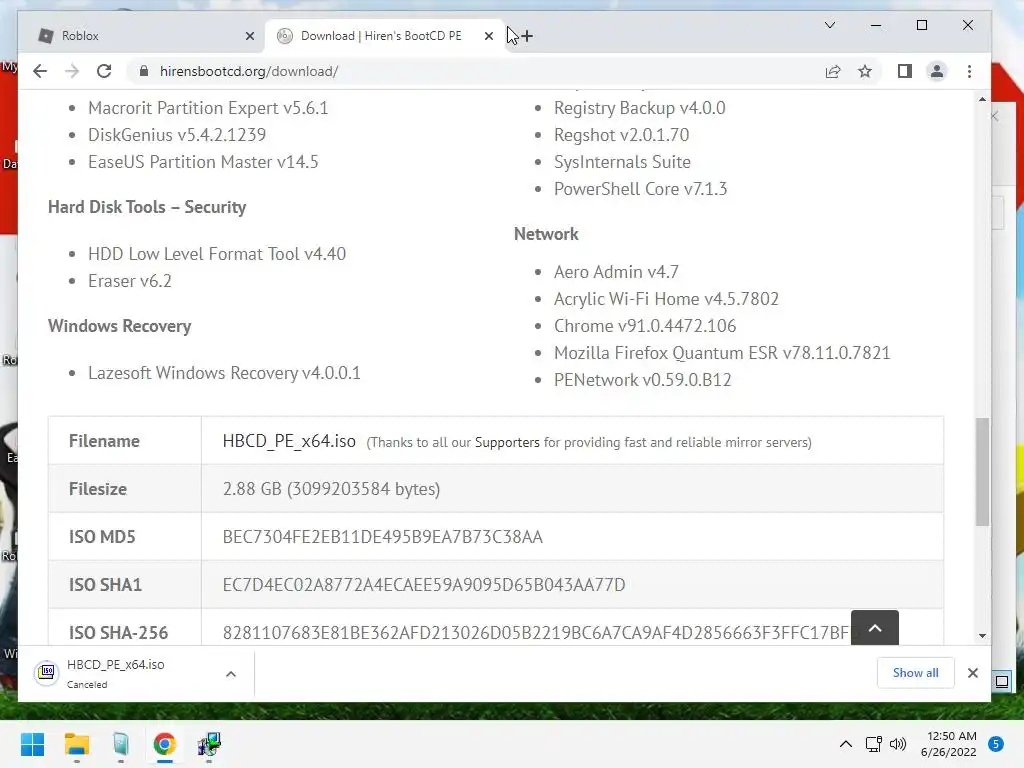Close the Download Hiren's BootCD PE tab
This screenshot has width=1024, height=768.
[x=488, y=36]
